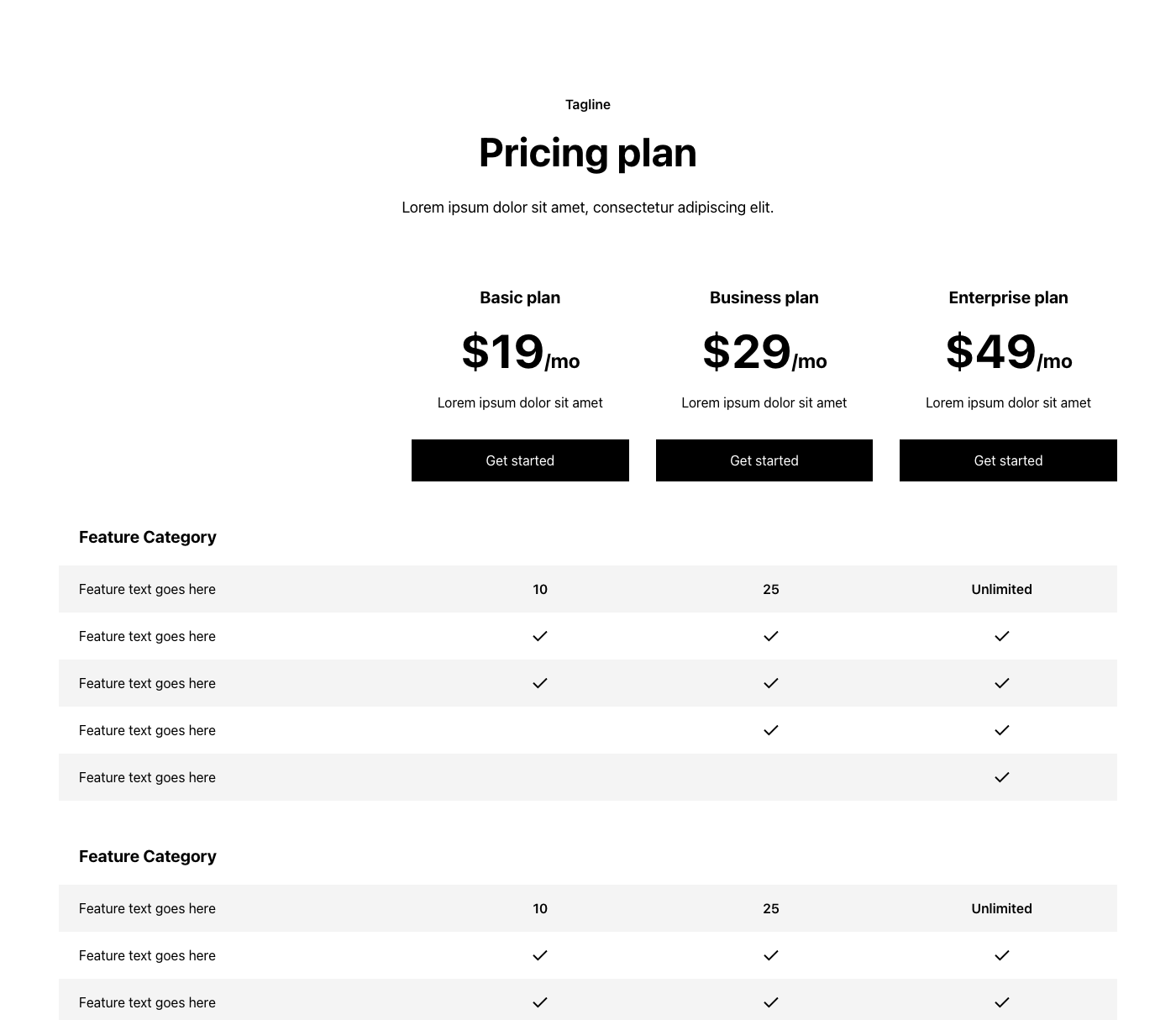Click the Tagline text above the heading
The height and width of the screenshot is (1020, 1176).
click(x=587, y=105)
